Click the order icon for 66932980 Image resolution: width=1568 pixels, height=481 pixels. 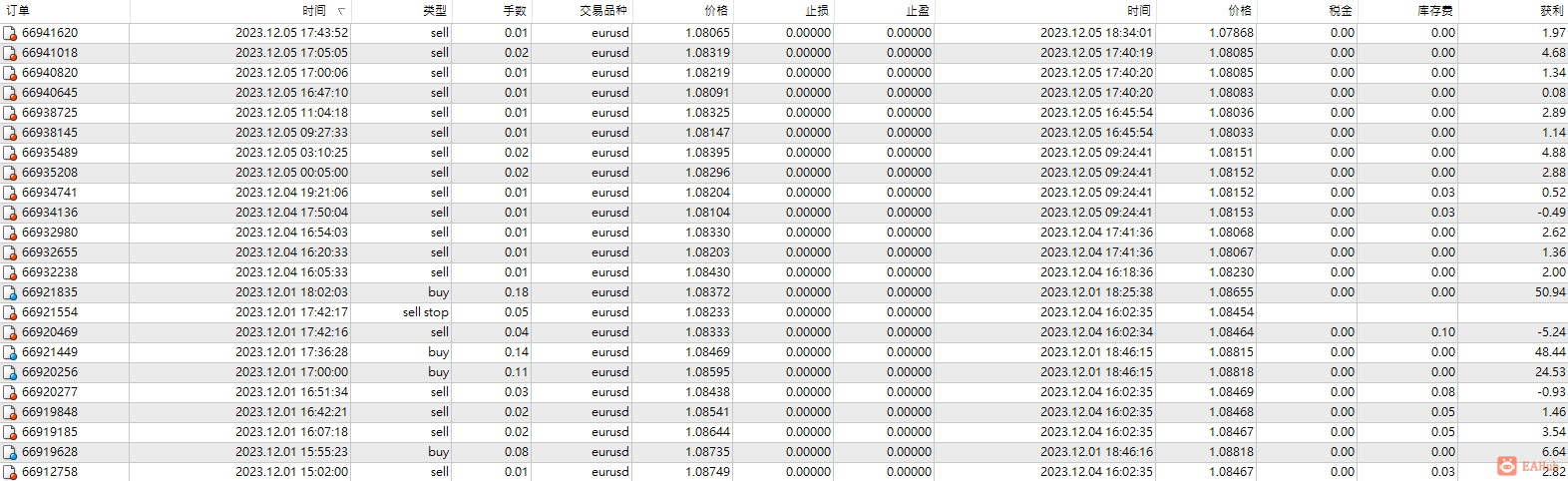pos(10,233)
